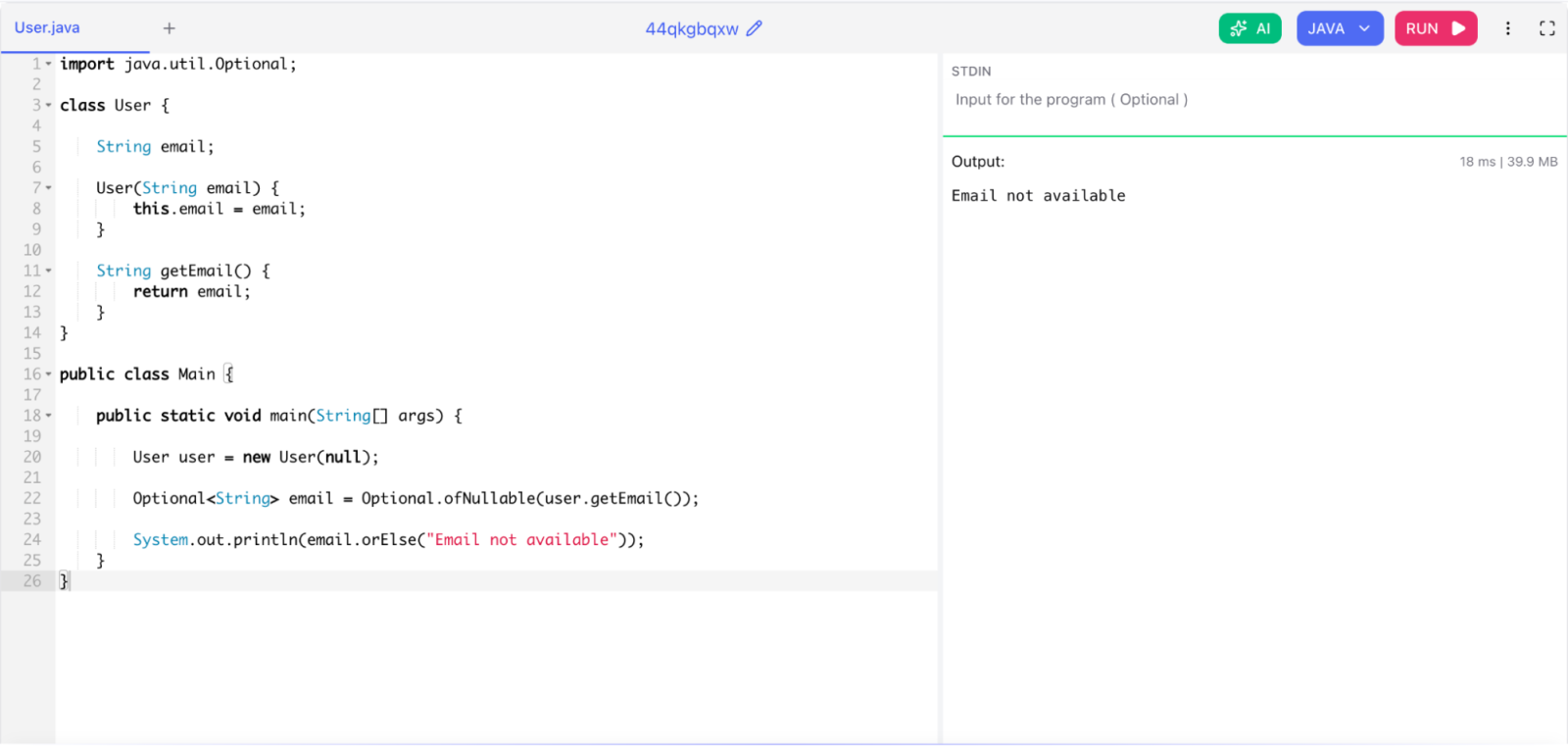The width and height of the screenshot is (1568, 746).
Task: Collapse class User fold at line 3
Action: (x=48, y=105)
